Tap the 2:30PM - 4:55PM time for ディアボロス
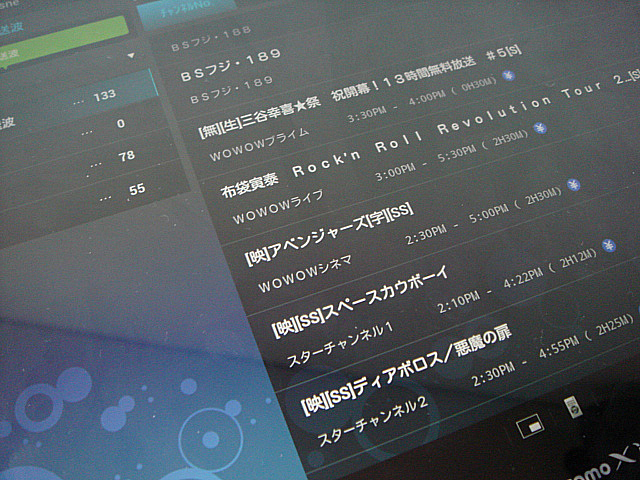640x480 pixels. [526, 358]
